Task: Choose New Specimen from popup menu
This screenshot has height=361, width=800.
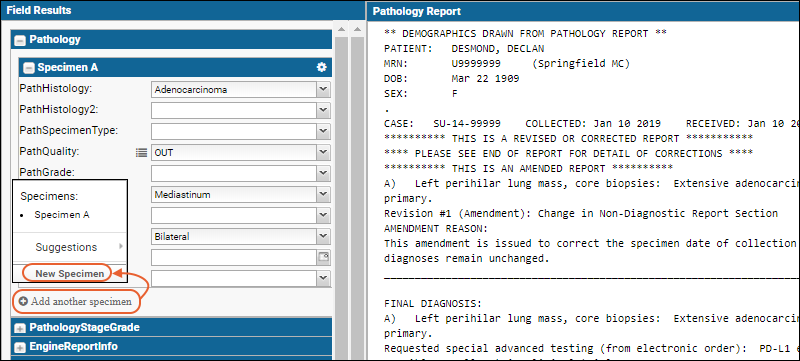Action: (69, 274)
